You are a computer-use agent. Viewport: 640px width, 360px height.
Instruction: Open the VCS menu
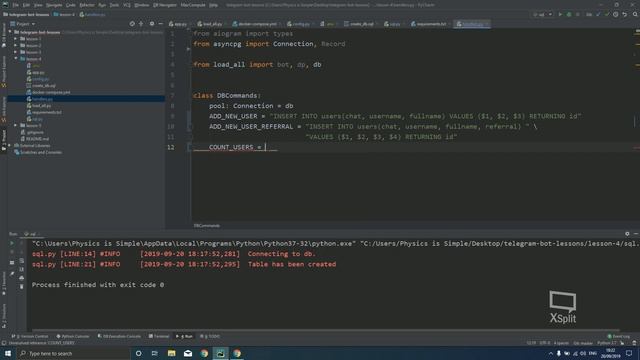pos(127,5)
